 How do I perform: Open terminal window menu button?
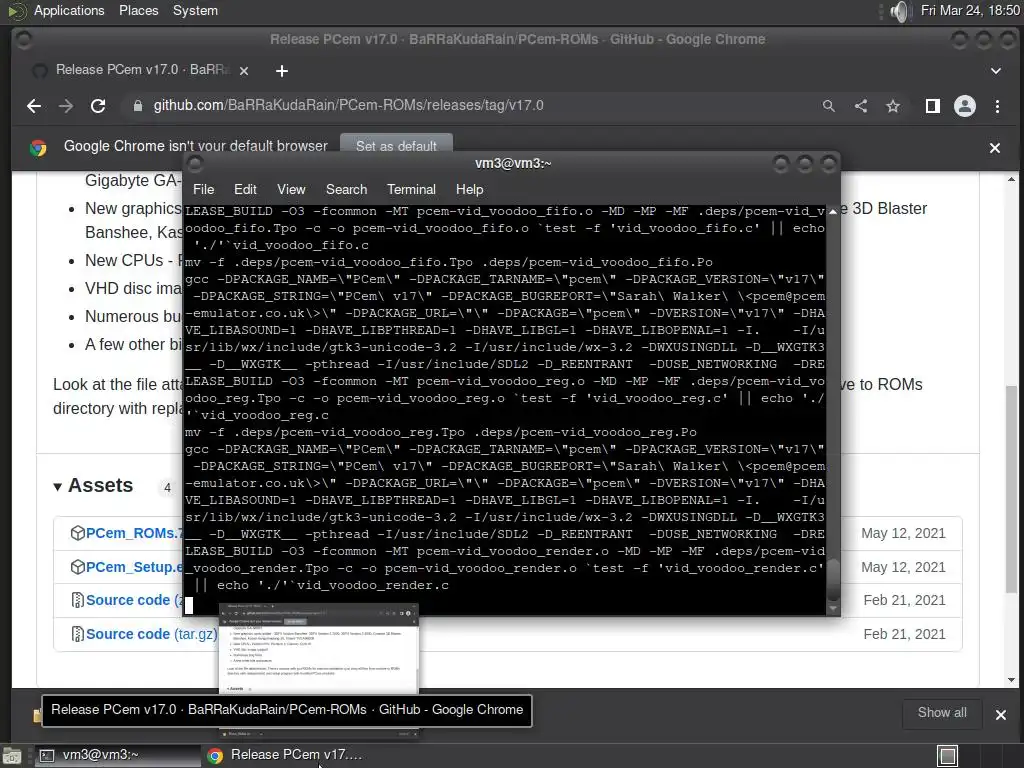click(x=195, y=163)
